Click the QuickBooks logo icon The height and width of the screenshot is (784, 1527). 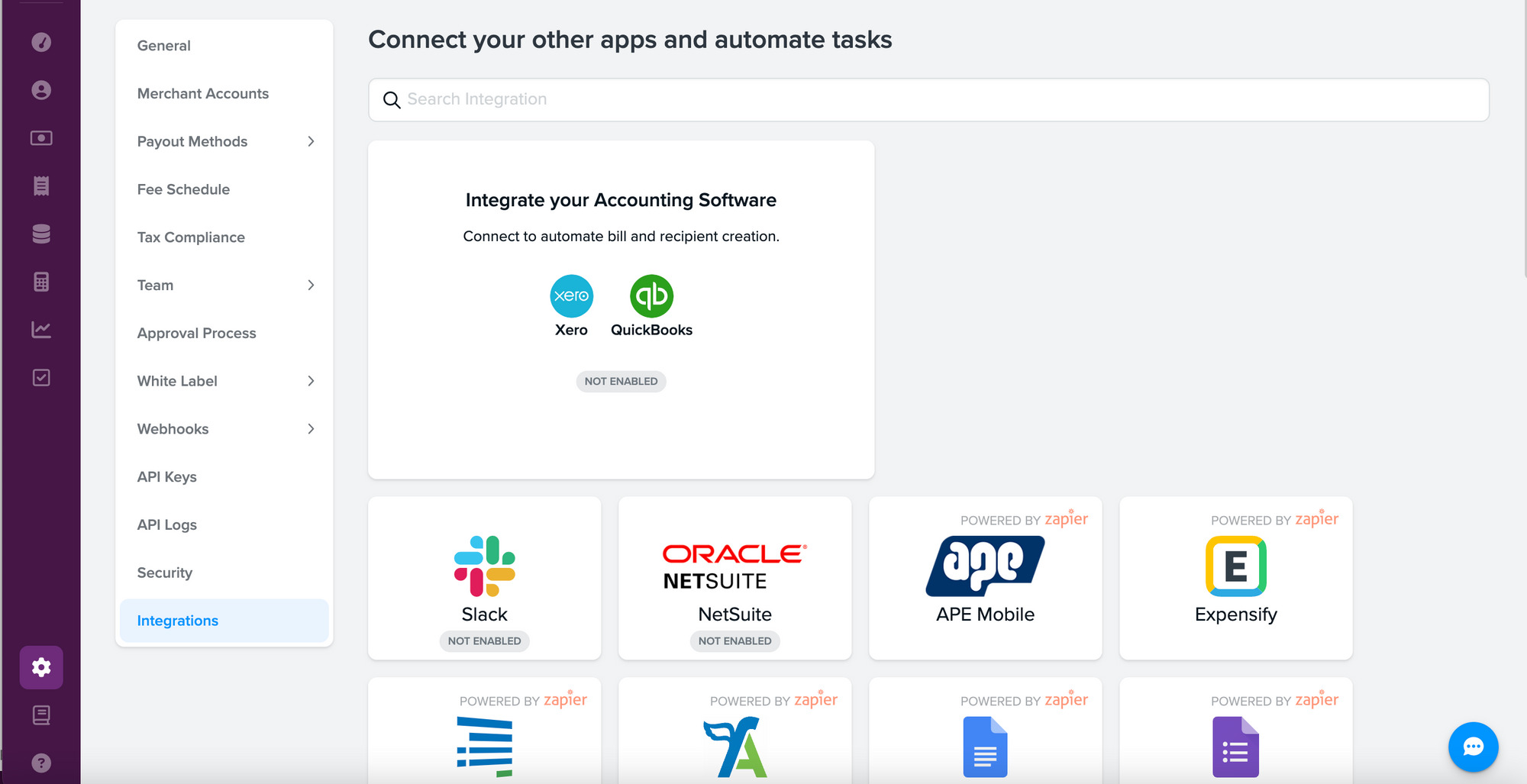[x=651, y=296]
